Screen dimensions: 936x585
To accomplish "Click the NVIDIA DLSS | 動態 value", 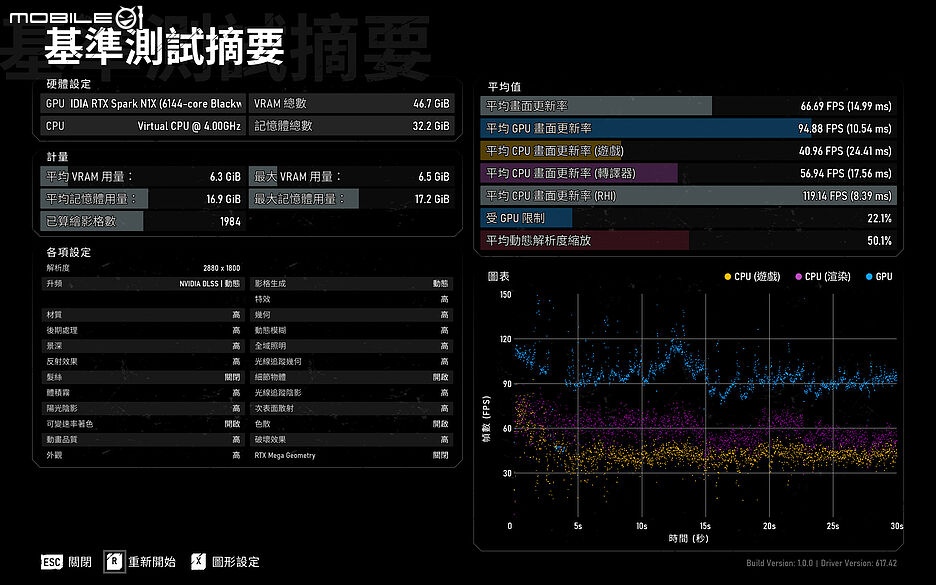I will click(x=210, y=284).
